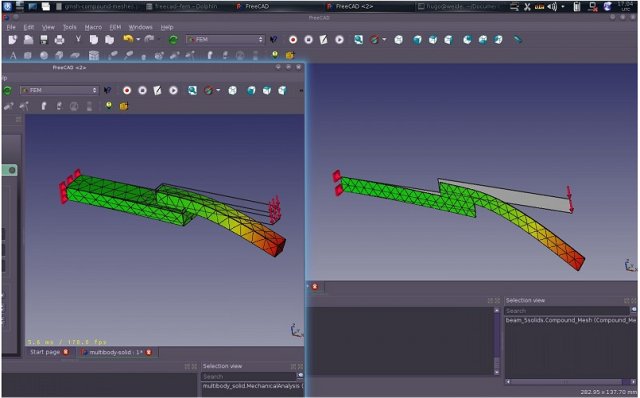Click the Fit all view icon
Screen dimensions: 640x398
[x=358, y=40]
